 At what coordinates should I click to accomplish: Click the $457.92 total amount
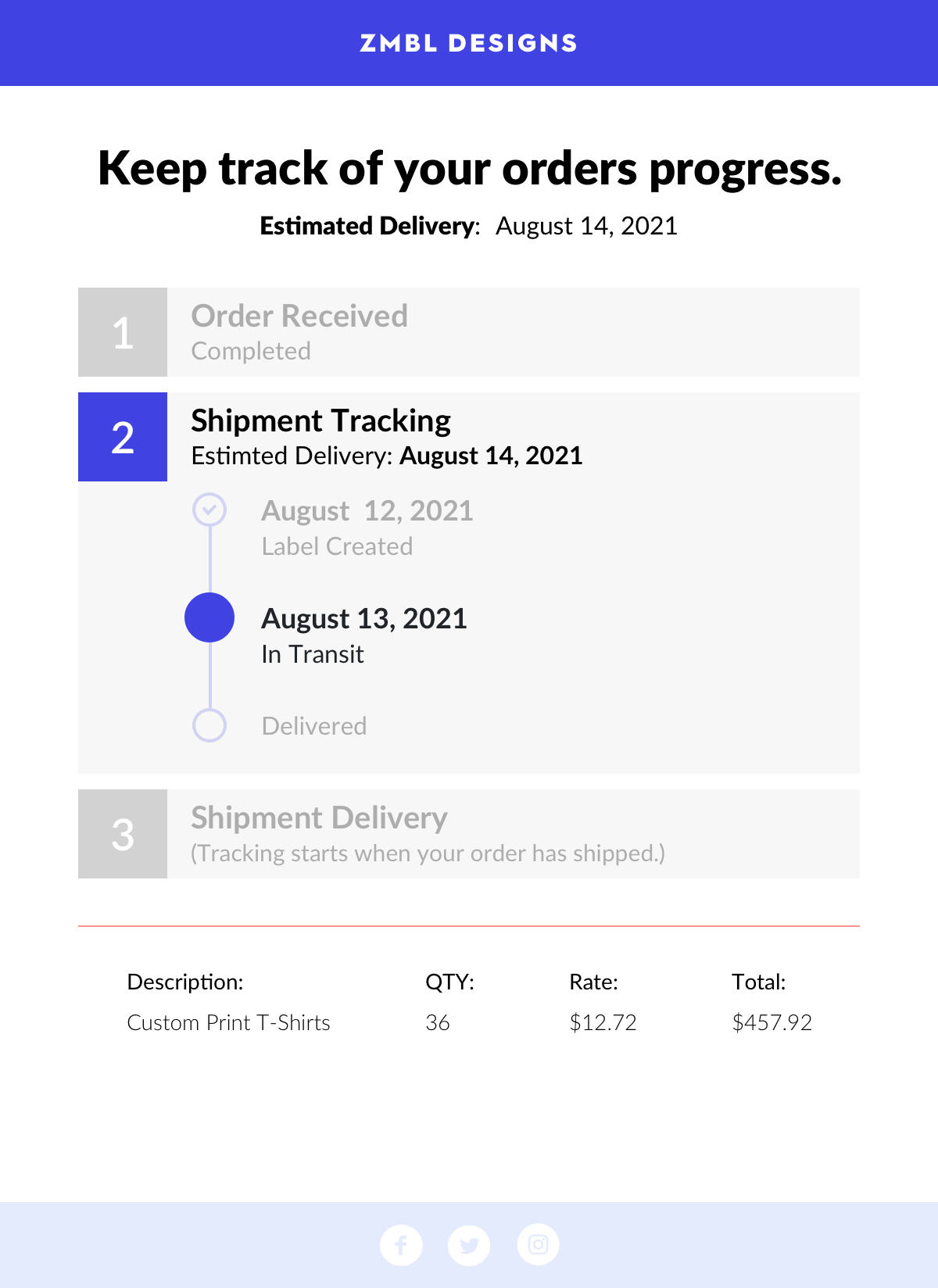772,1022
